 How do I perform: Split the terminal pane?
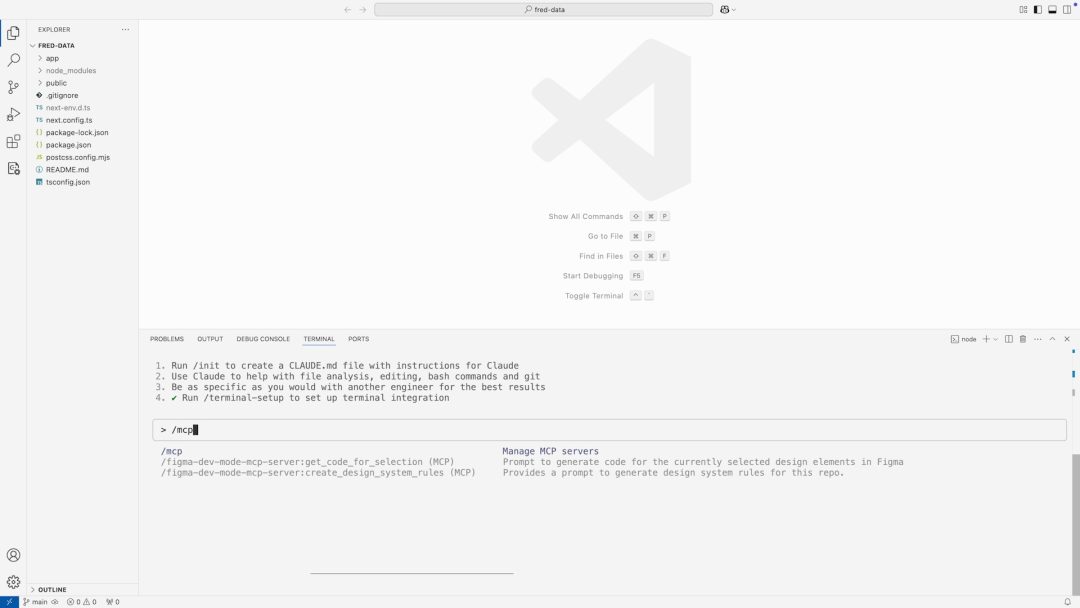coord(1008,339)
